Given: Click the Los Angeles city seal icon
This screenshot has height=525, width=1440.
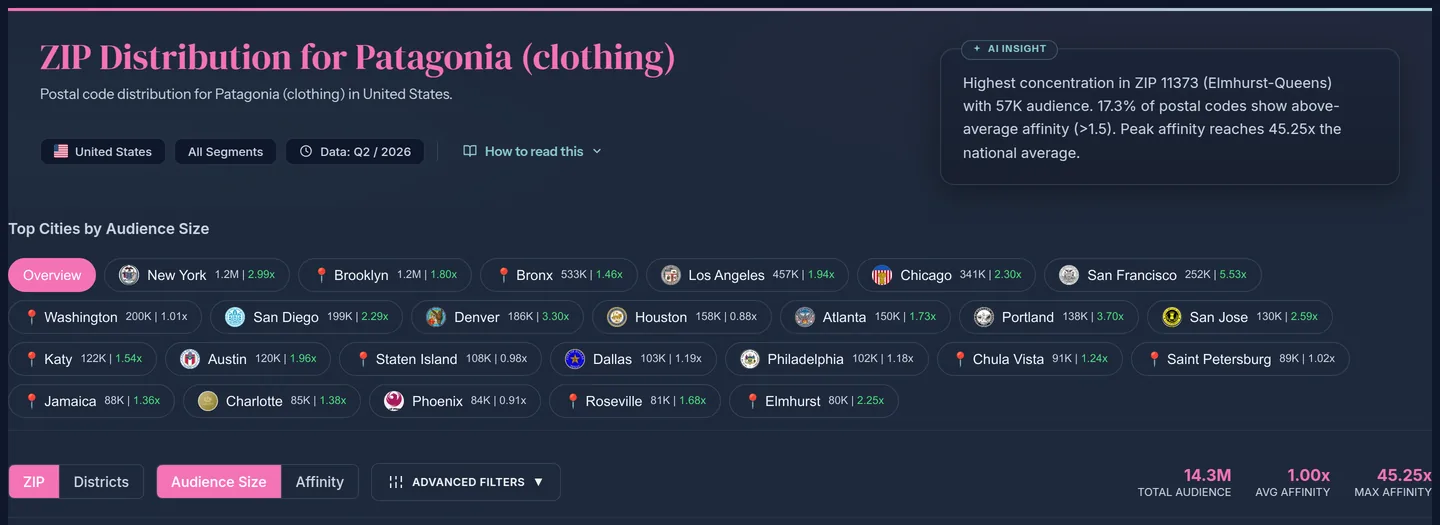Looking at the screenshot, I should click(671, 275).
